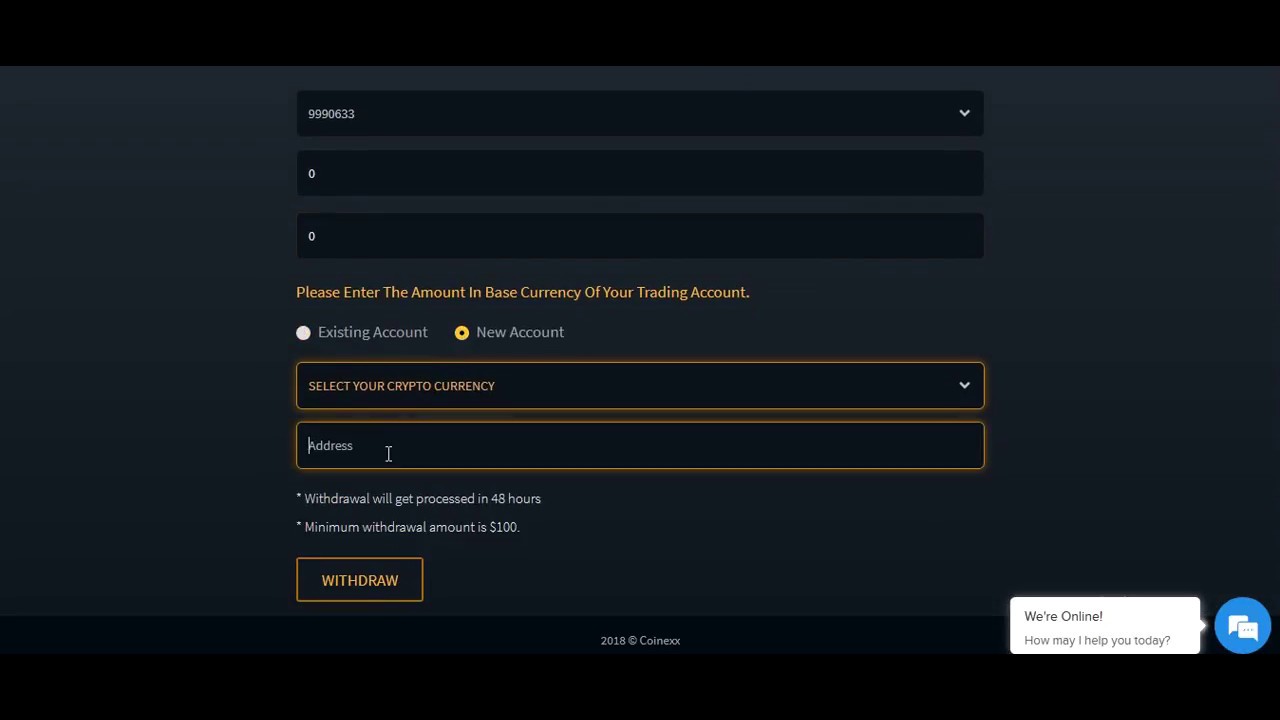Select the Existing Account radio option

tap(303, 333)
